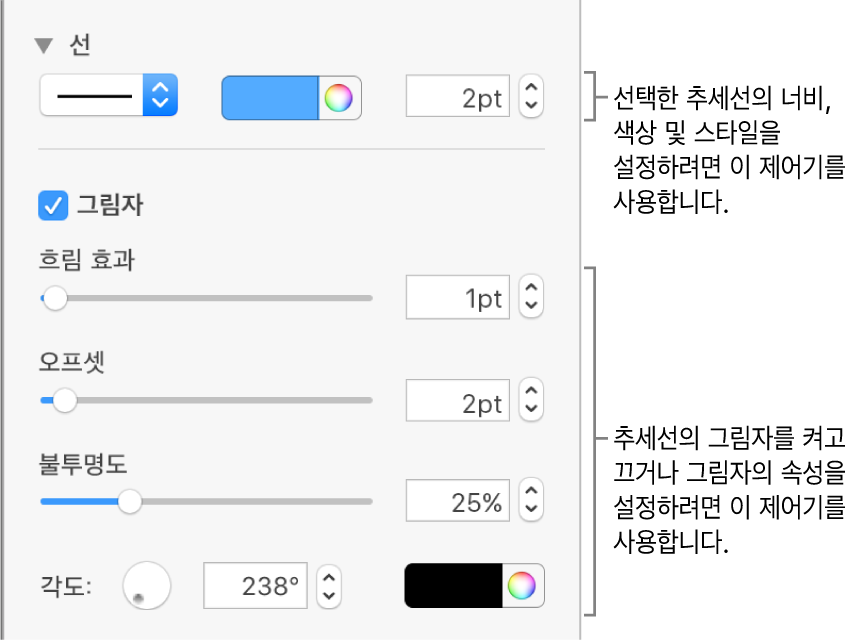Open the line style dropdown
854x641 pixels.
108,96
